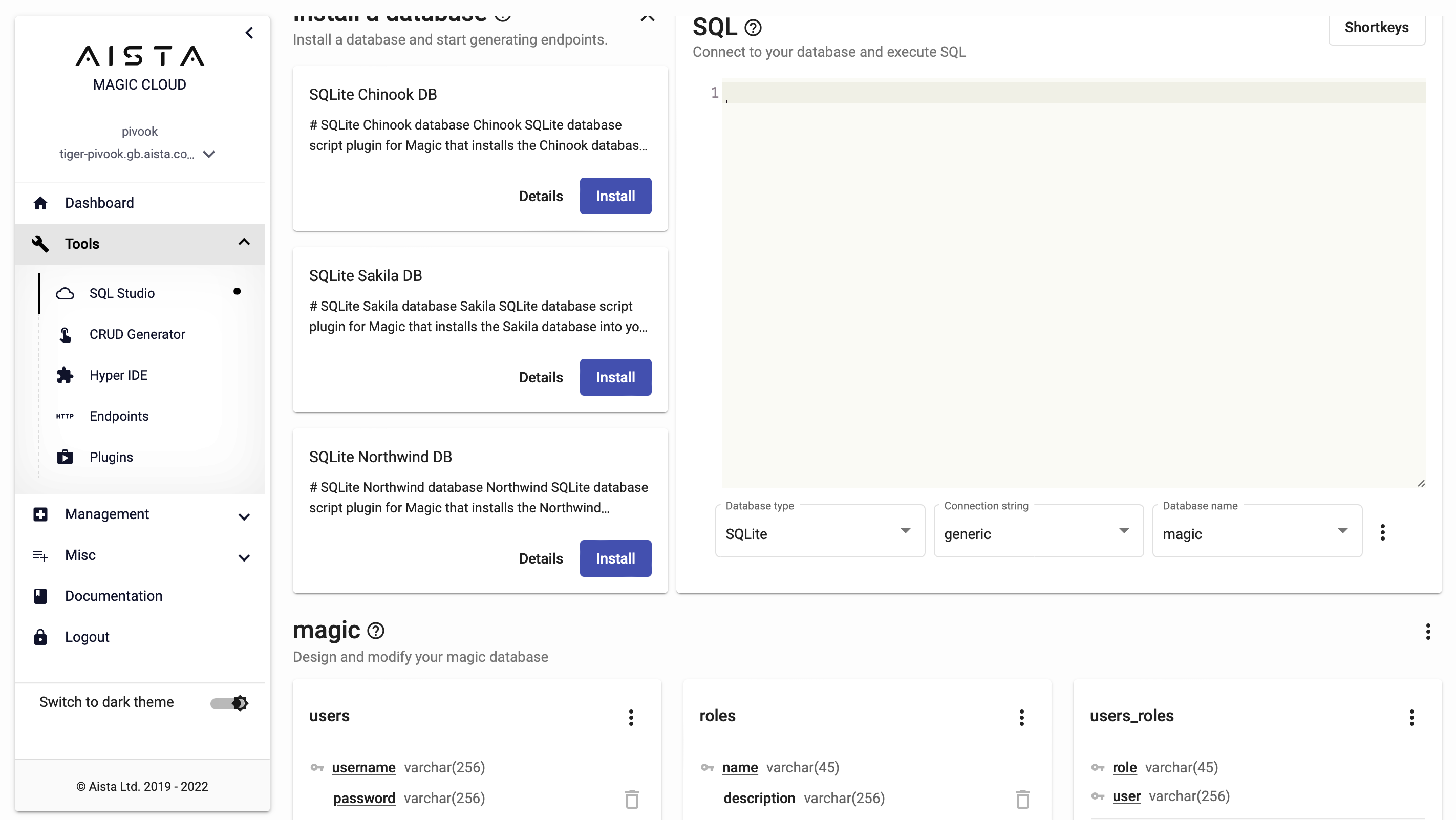
Task: Delete the description column with trash icon
Action: (x=1022, y=799)
